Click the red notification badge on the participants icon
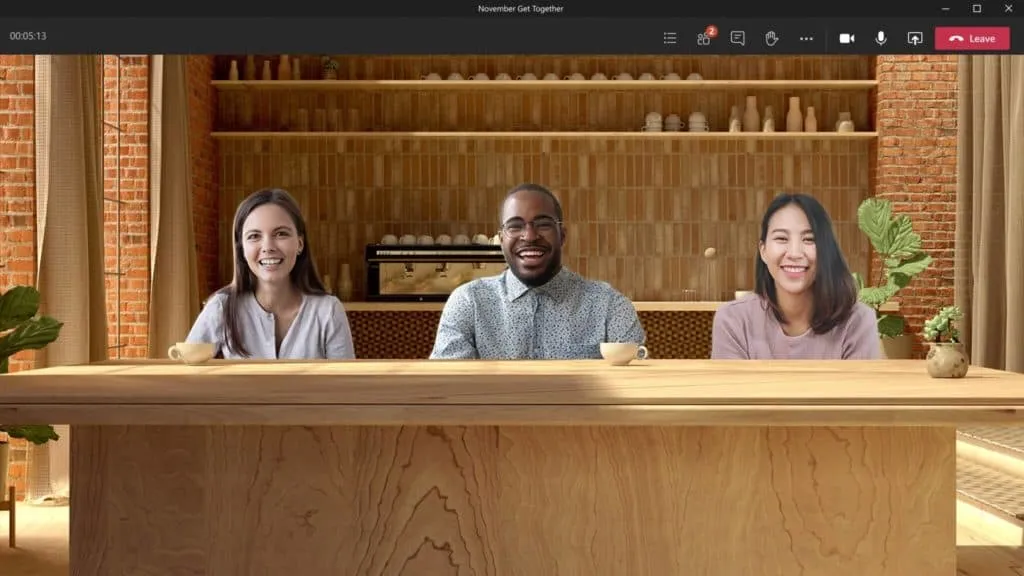Viewport: 1024px width, 576px height. [711, 29]
